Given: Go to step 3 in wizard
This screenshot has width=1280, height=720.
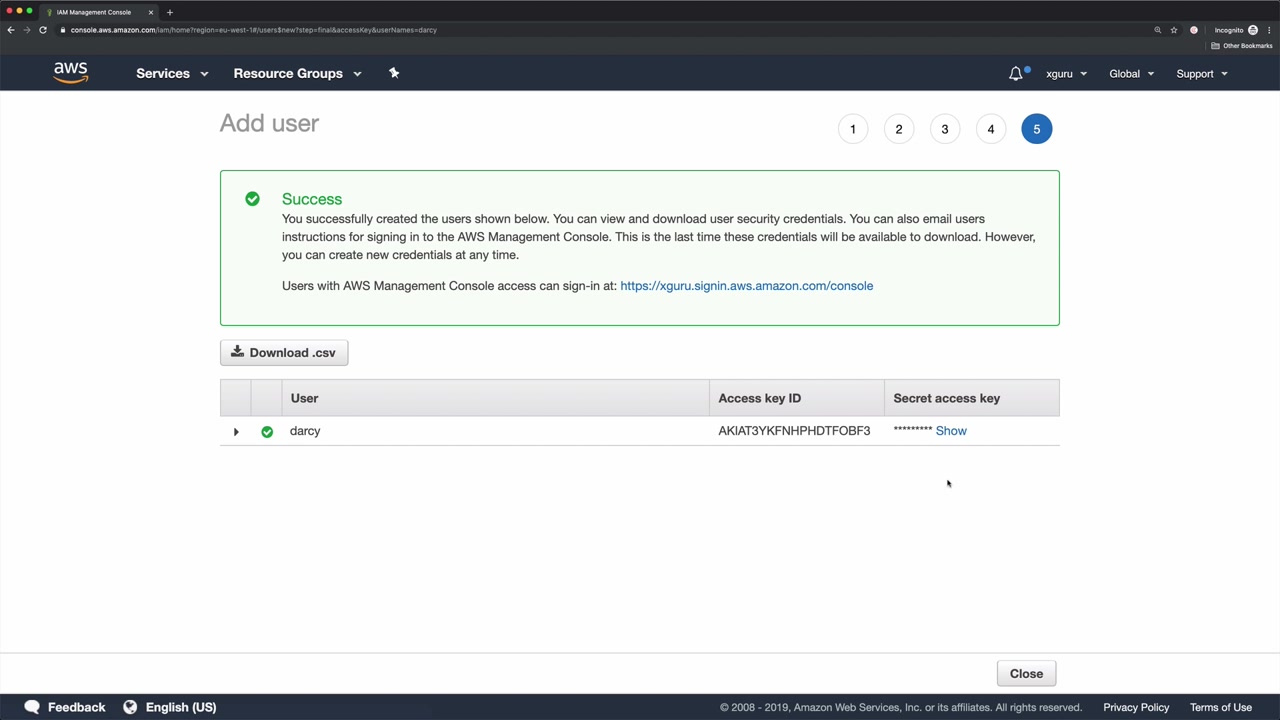Looking at the screenshot, I should (x=945, y=129).
